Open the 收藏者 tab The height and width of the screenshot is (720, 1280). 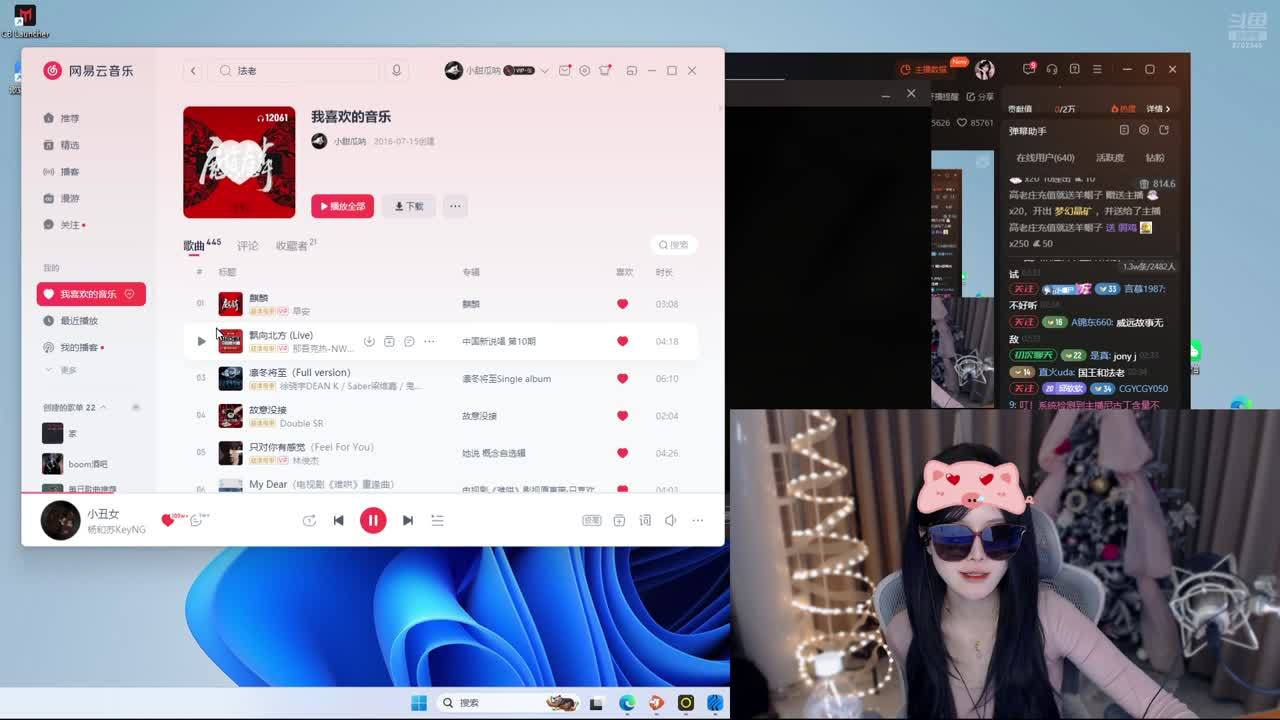[x=292, y=246]
